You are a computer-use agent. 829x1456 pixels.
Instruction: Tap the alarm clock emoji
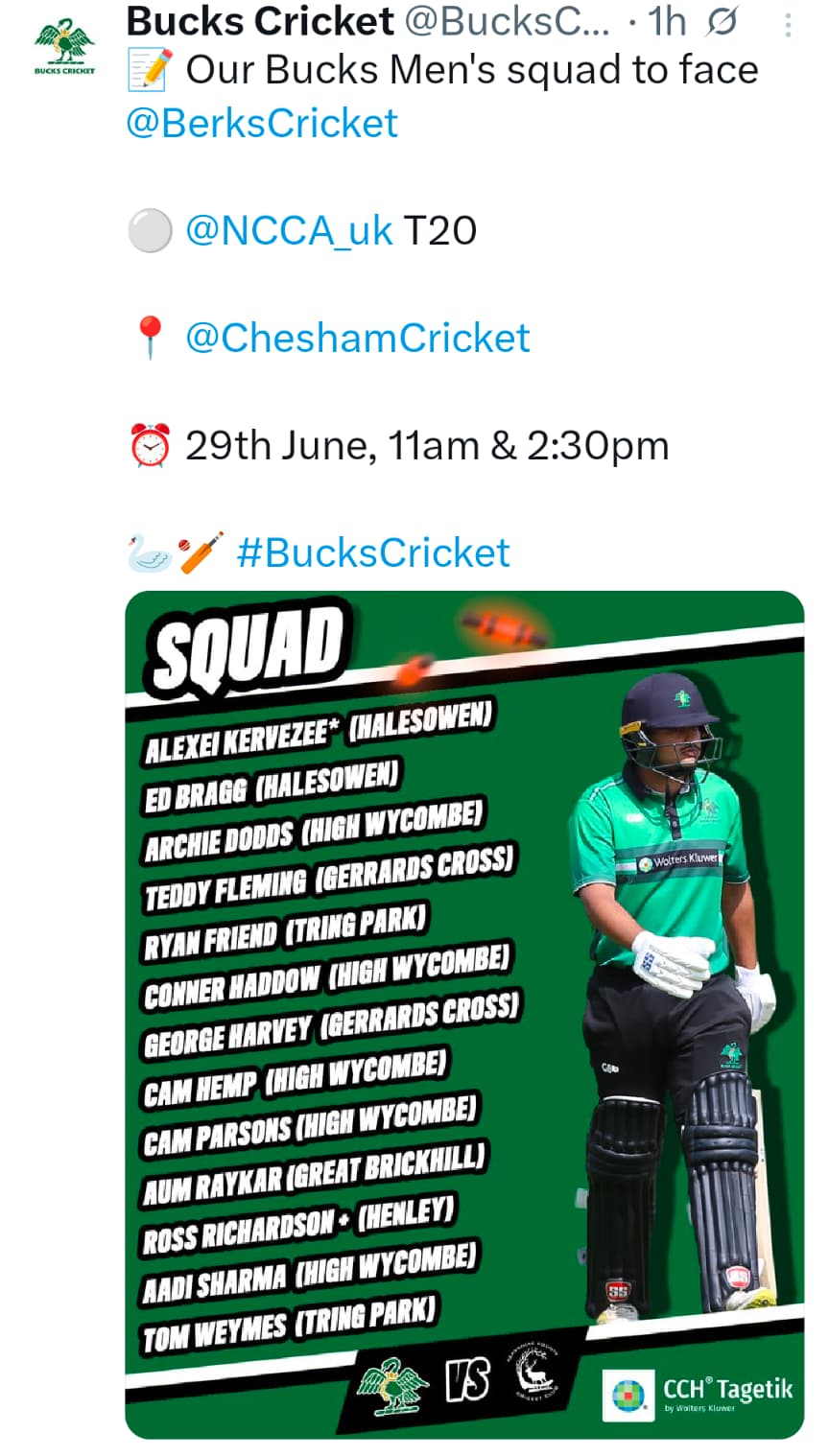150,446
